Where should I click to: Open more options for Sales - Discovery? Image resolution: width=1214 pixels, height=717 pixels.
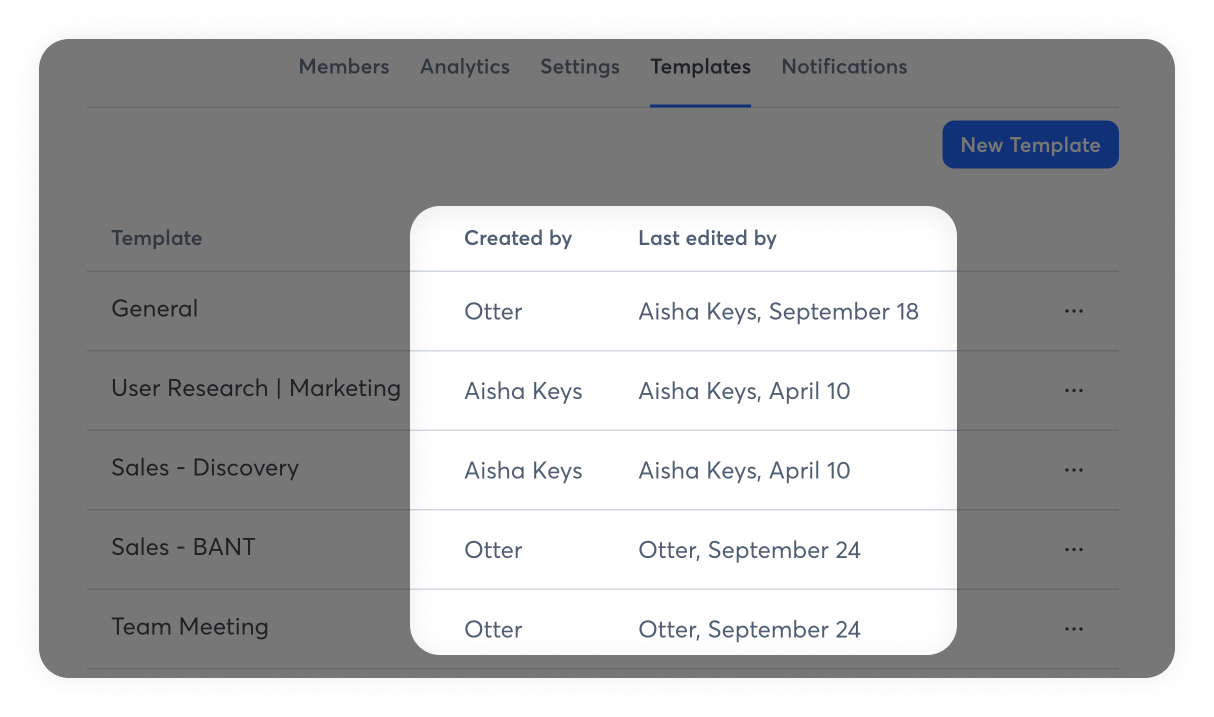[1074, 470]
